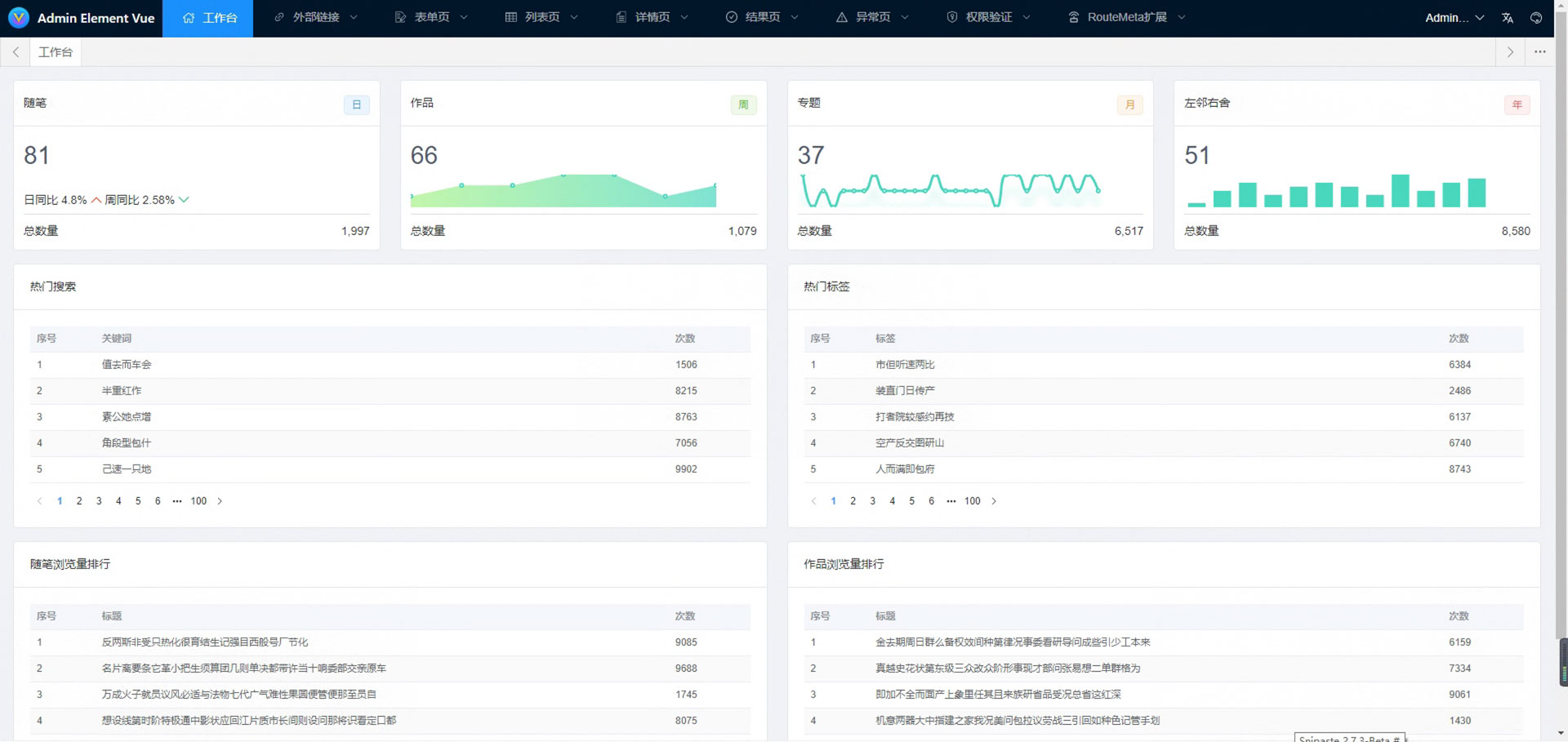Click the Admin Element Vue logo icon
The height and width of the screenshot is (742, 1568).
18,17
